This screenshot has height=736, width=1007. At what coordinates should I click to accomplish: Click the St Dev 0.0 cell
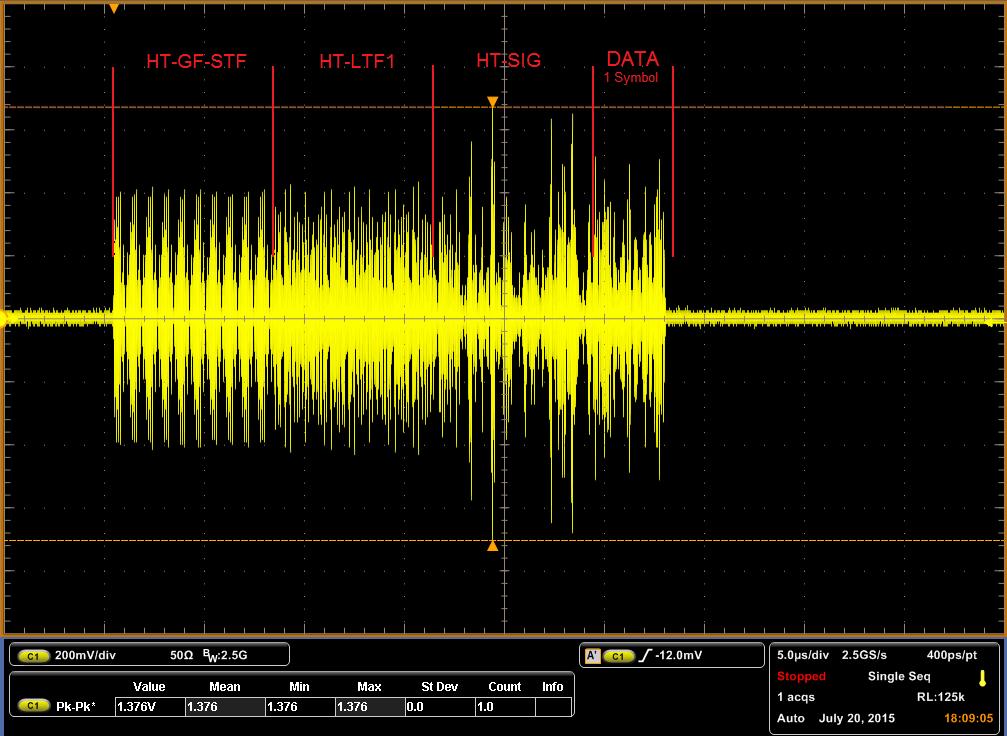click(440, 706)
